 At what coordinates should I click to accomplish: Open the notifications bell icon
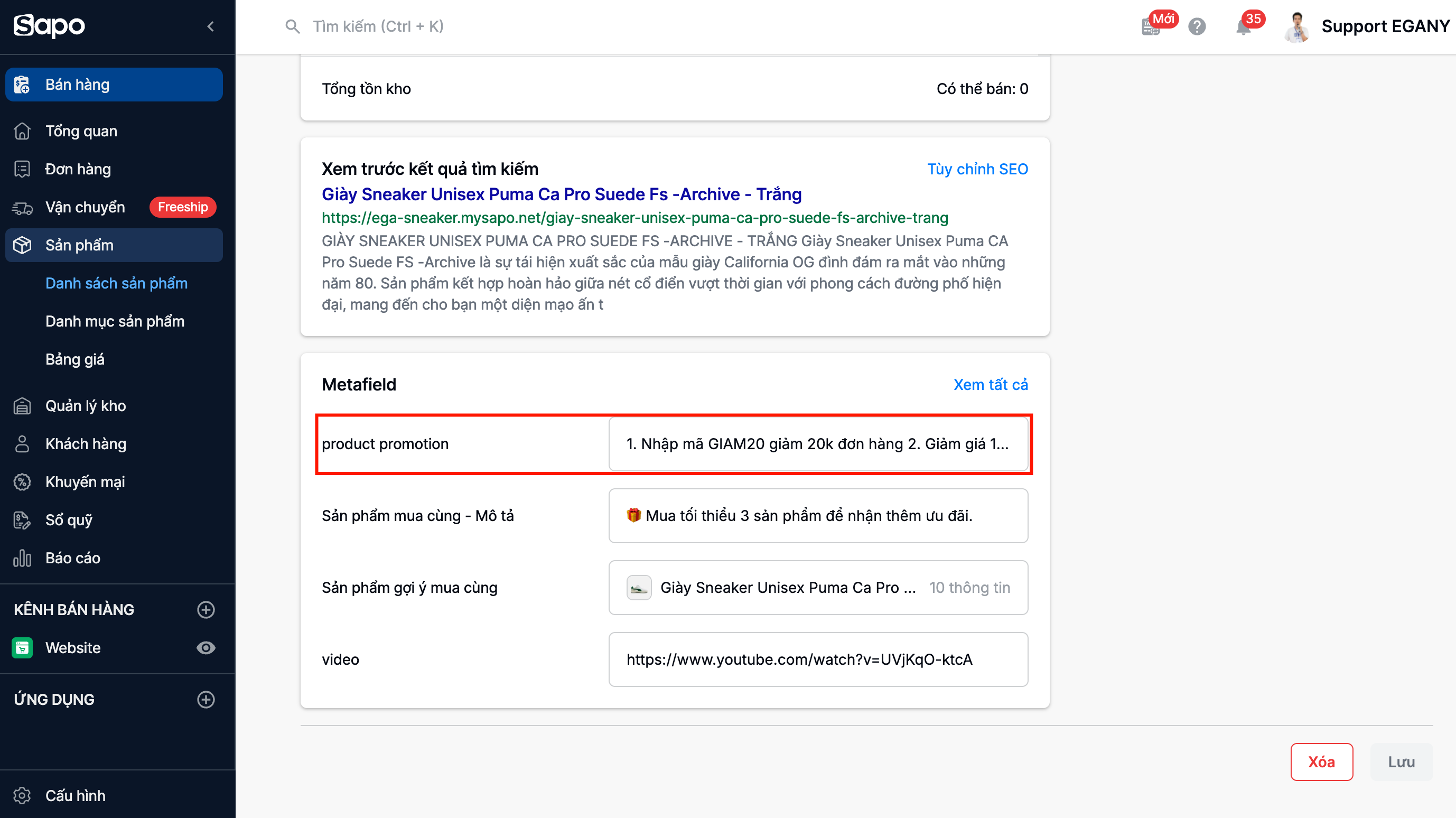1243,26
